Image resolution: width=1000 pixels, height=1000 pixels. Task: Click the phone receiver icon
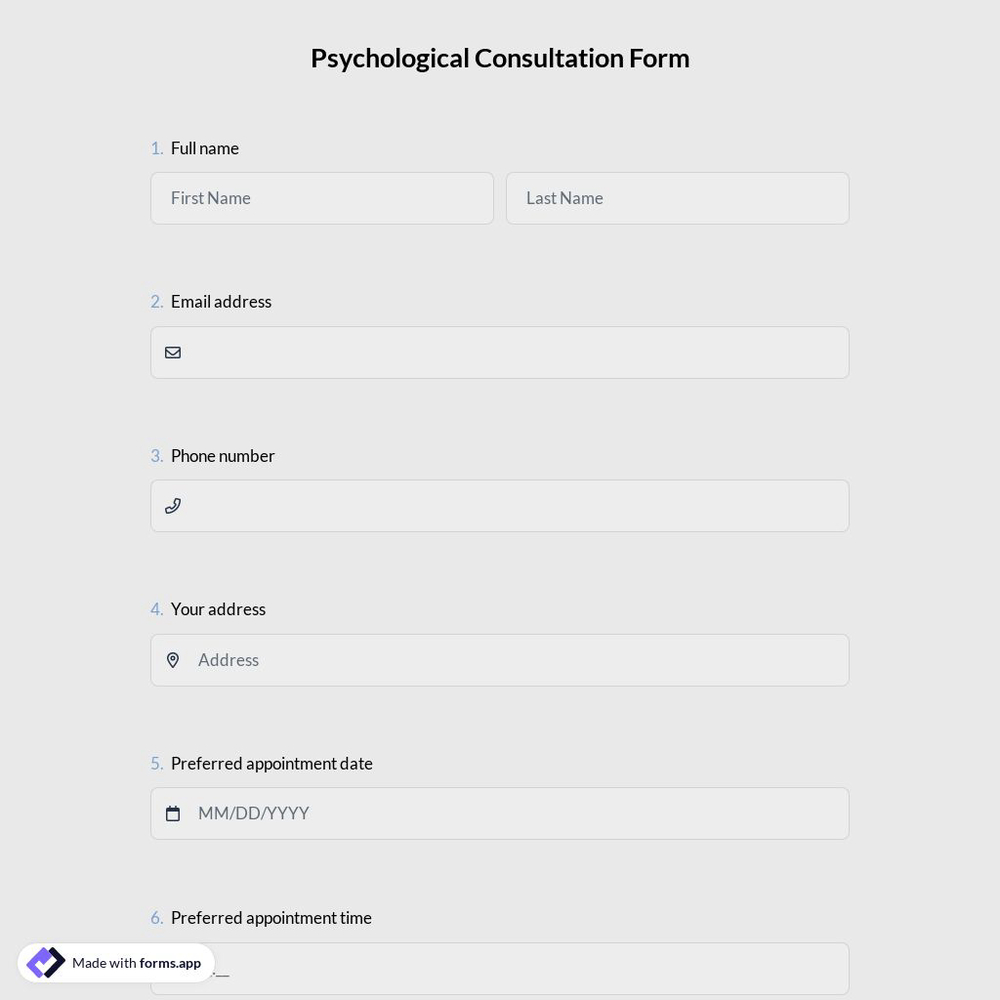(x=173, y=506)
